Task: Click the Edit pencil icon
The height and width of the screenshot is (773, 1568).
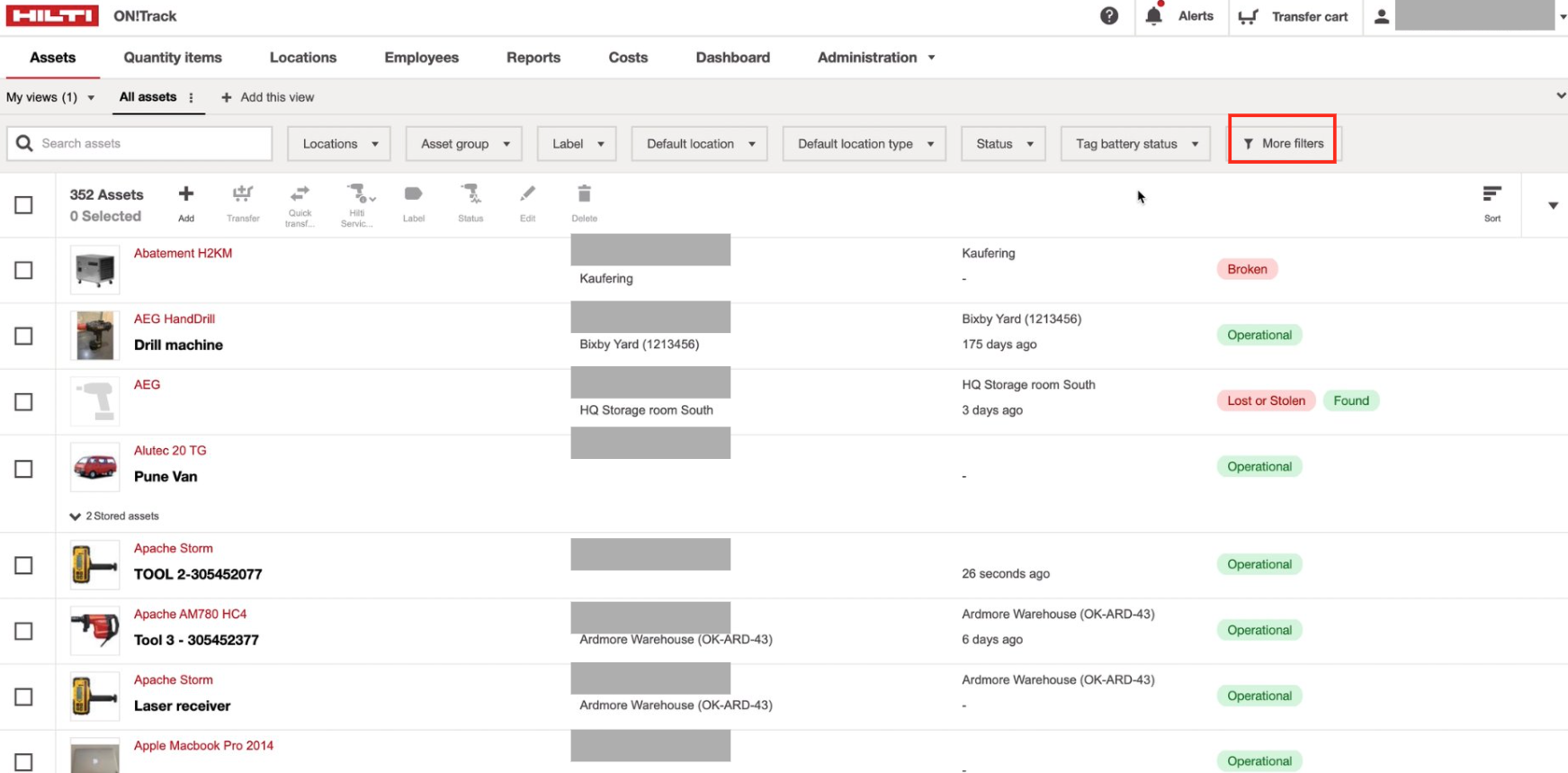Action: (527, 194)
